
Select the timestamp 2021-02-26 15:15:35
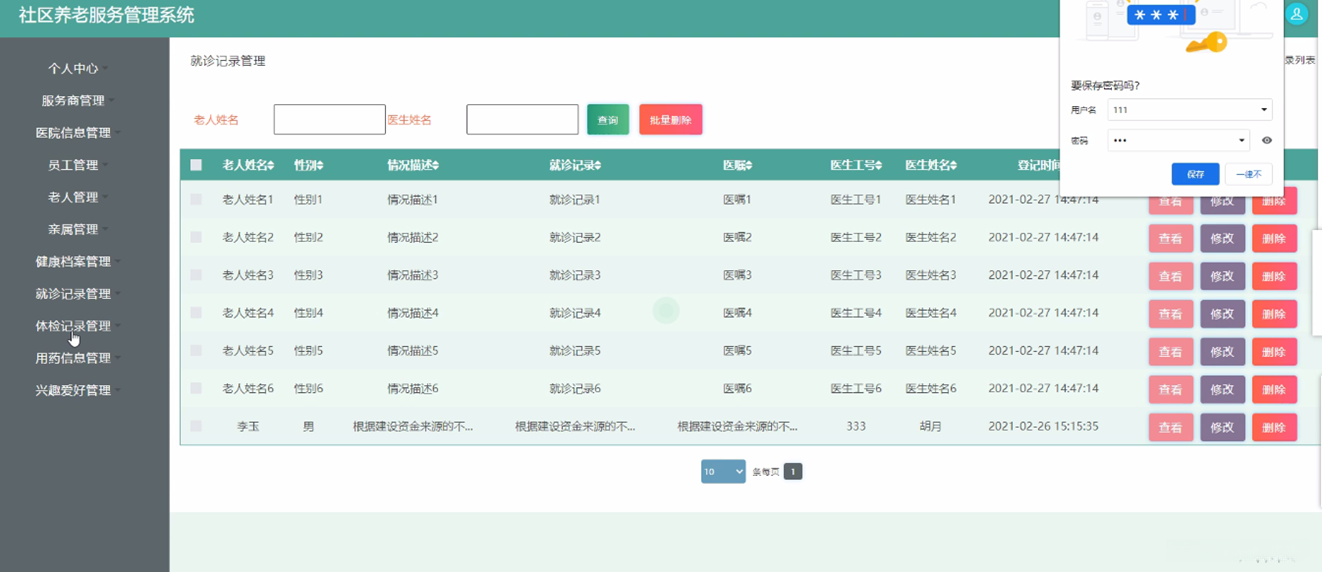tap(1043, 426)
